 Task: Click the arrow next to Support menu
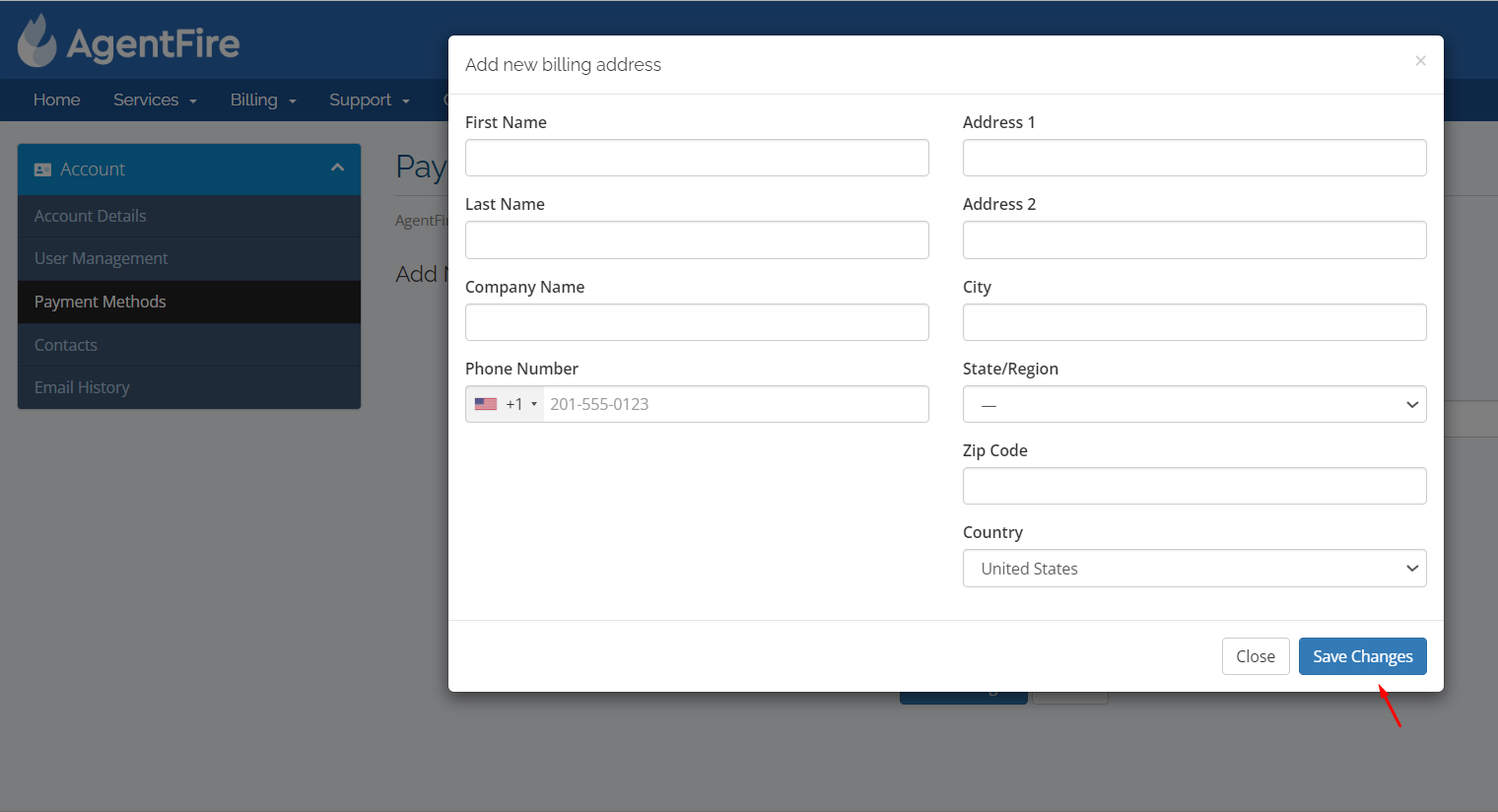tap(405, 100)
